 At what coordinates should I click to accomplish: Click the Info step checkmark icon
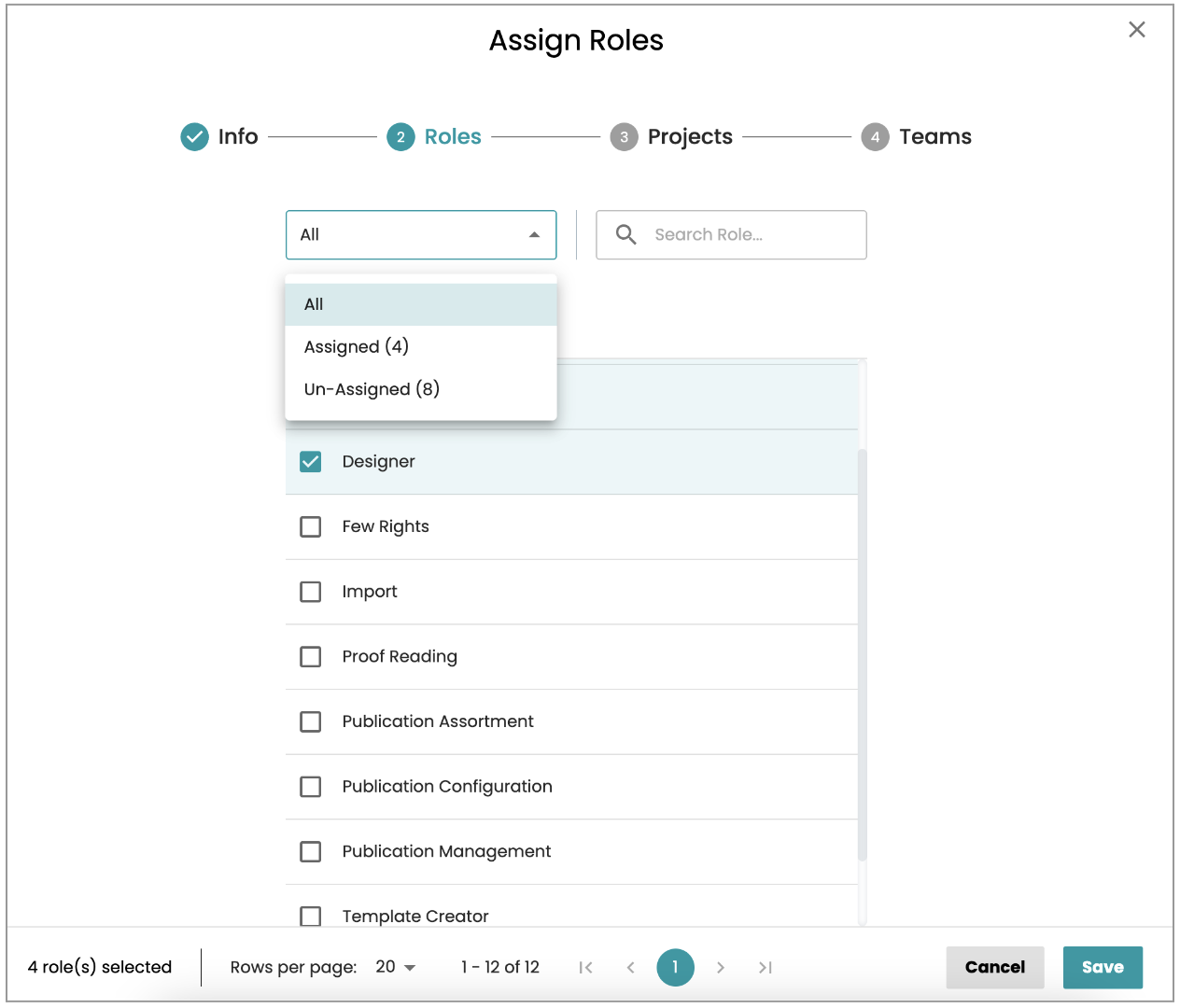[194, 137]
